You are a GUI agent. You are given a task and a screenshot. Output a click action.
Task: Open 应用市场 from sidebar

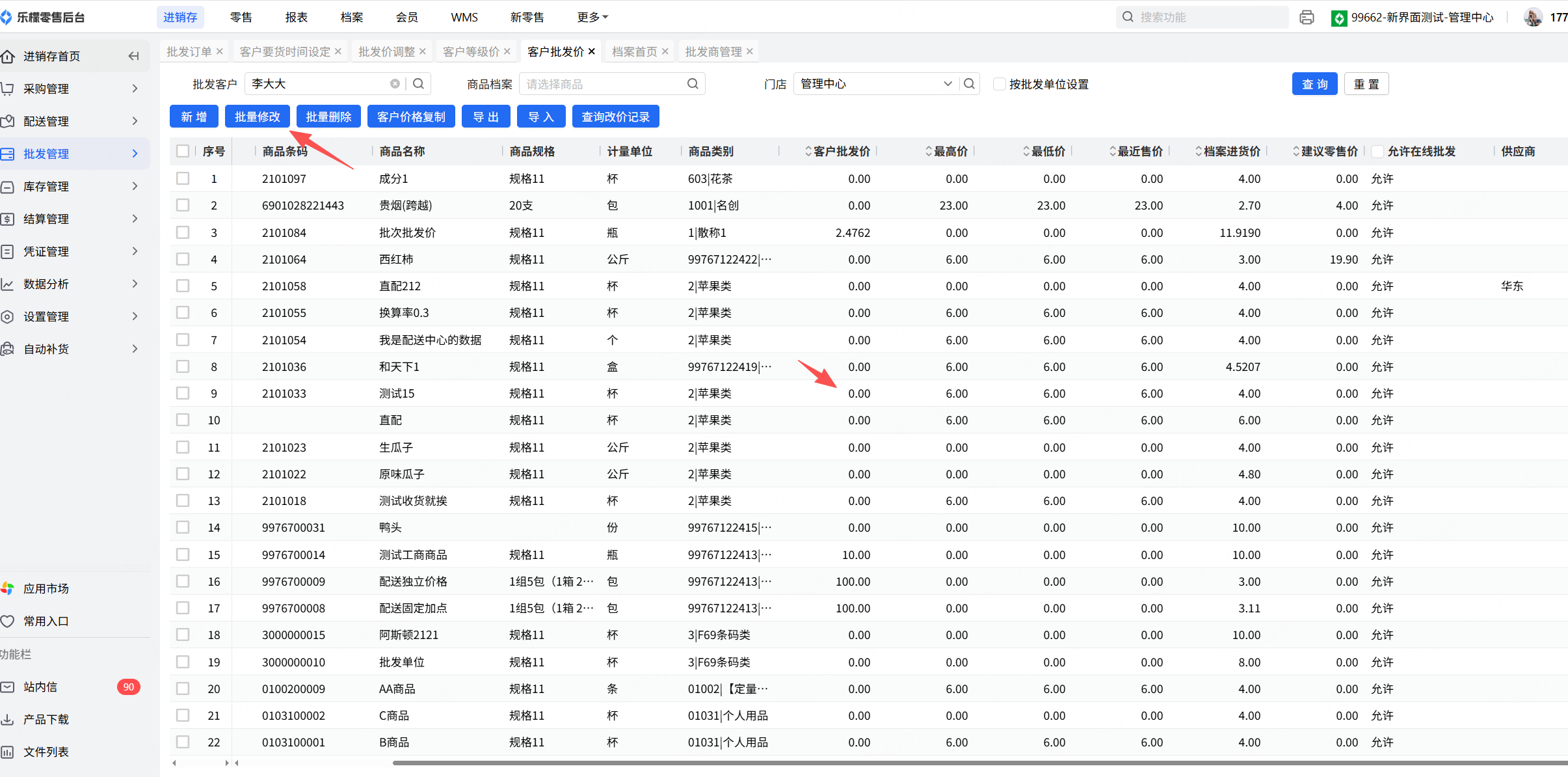(46, 589)
